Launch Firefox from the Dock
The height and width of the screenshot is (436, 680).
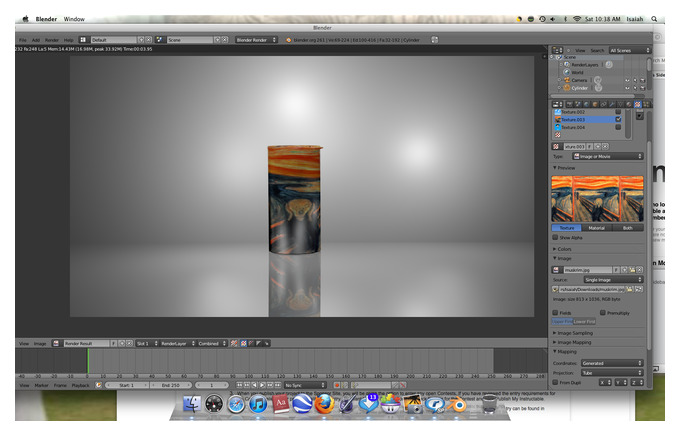(324, 404)
